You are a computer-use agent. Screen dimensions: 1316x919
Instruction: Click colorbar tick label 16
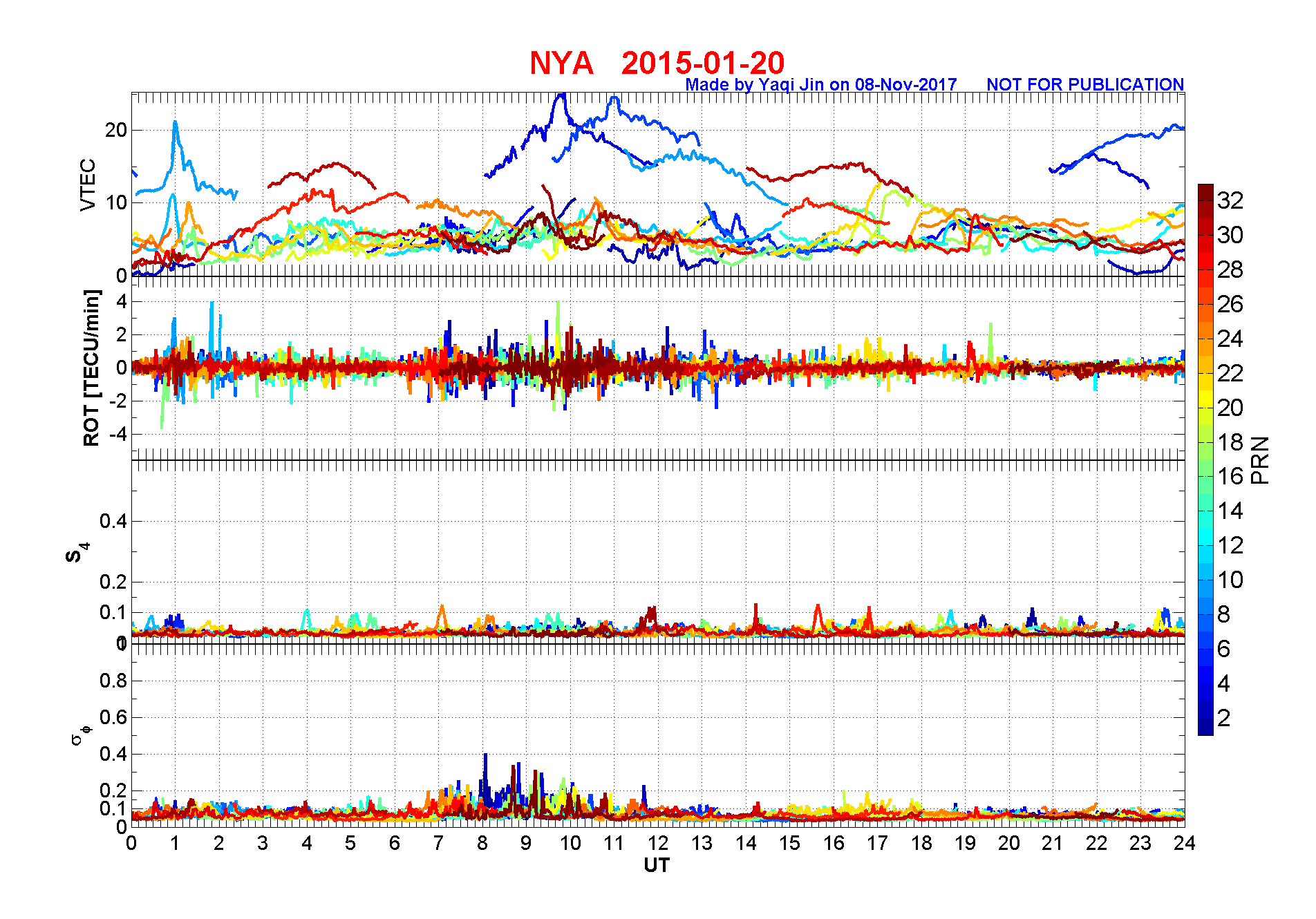pyautogui.click(x=1230, y=476)
